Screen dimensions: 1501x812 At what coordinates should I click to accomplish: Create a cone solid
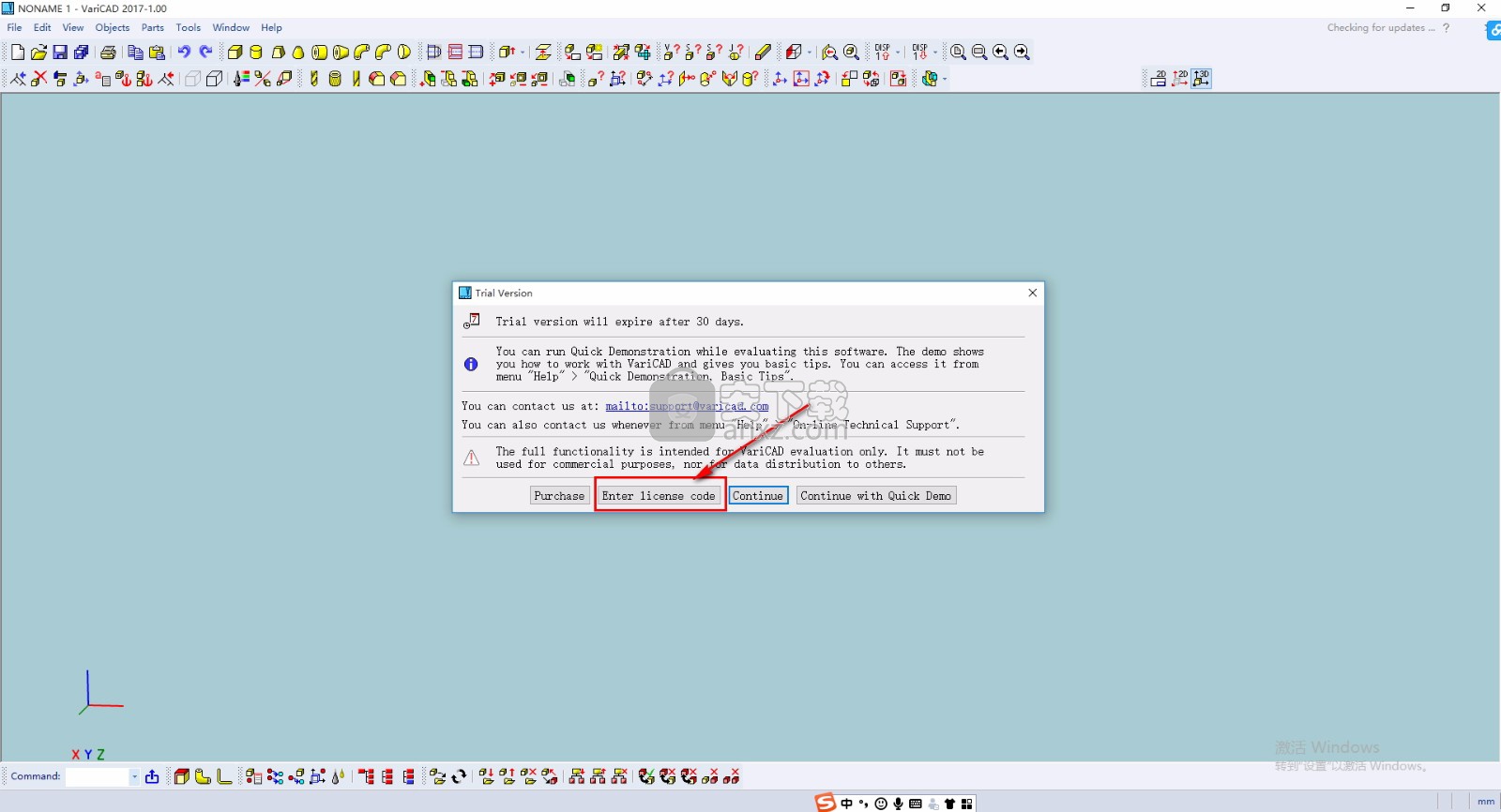click(x=298, y=53)
